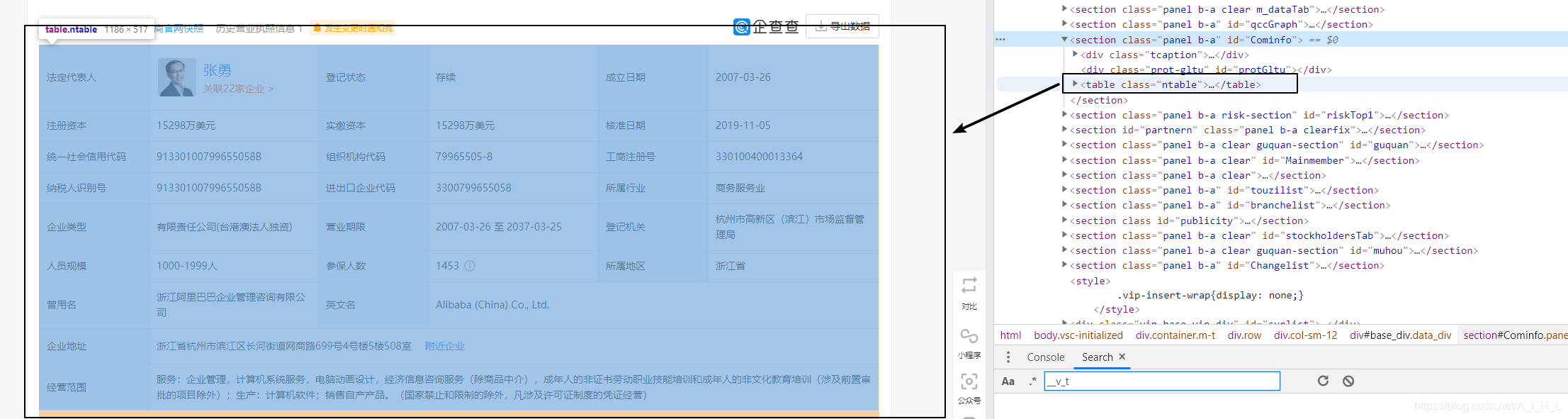Select div.container.m-t breadcrumb
This screenshot has height=419, width=1568.
pyautogui.click(x=1175, y=335)
